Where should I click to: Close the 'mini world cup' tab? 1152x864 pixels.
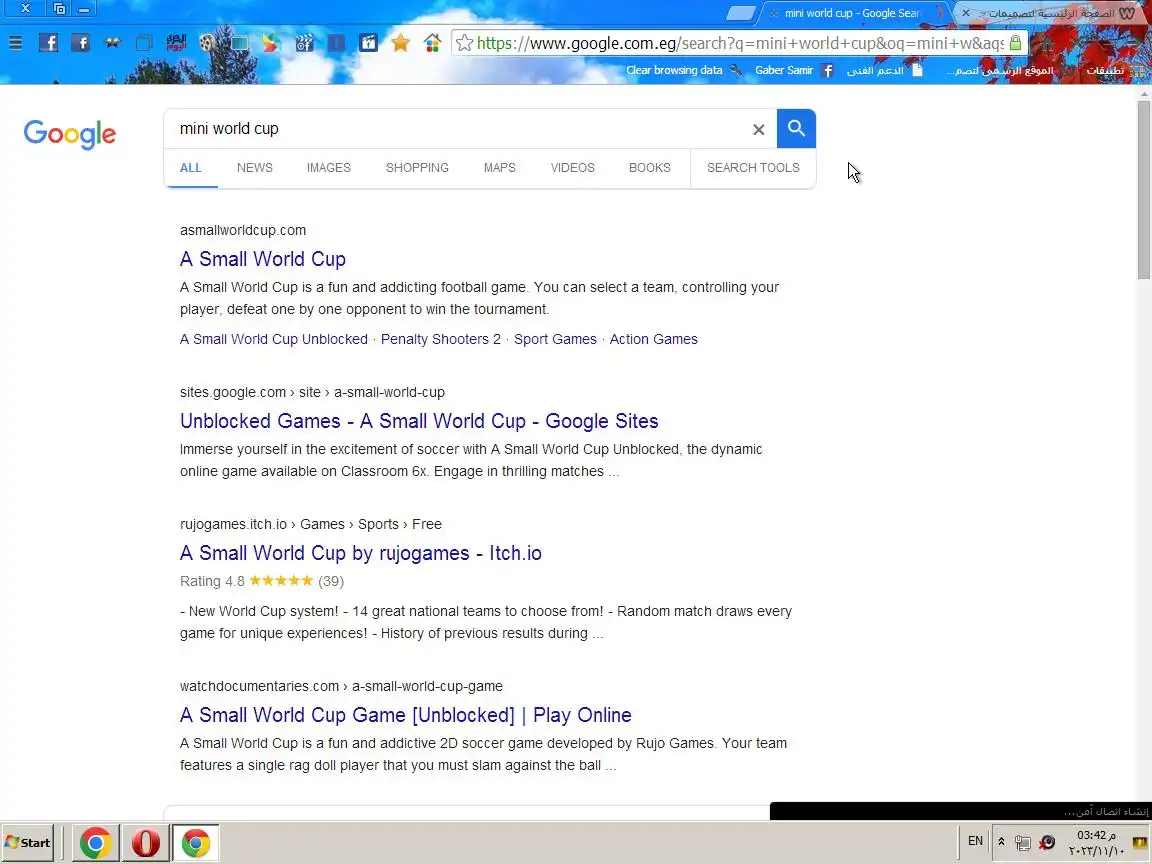tap(774, 13)
